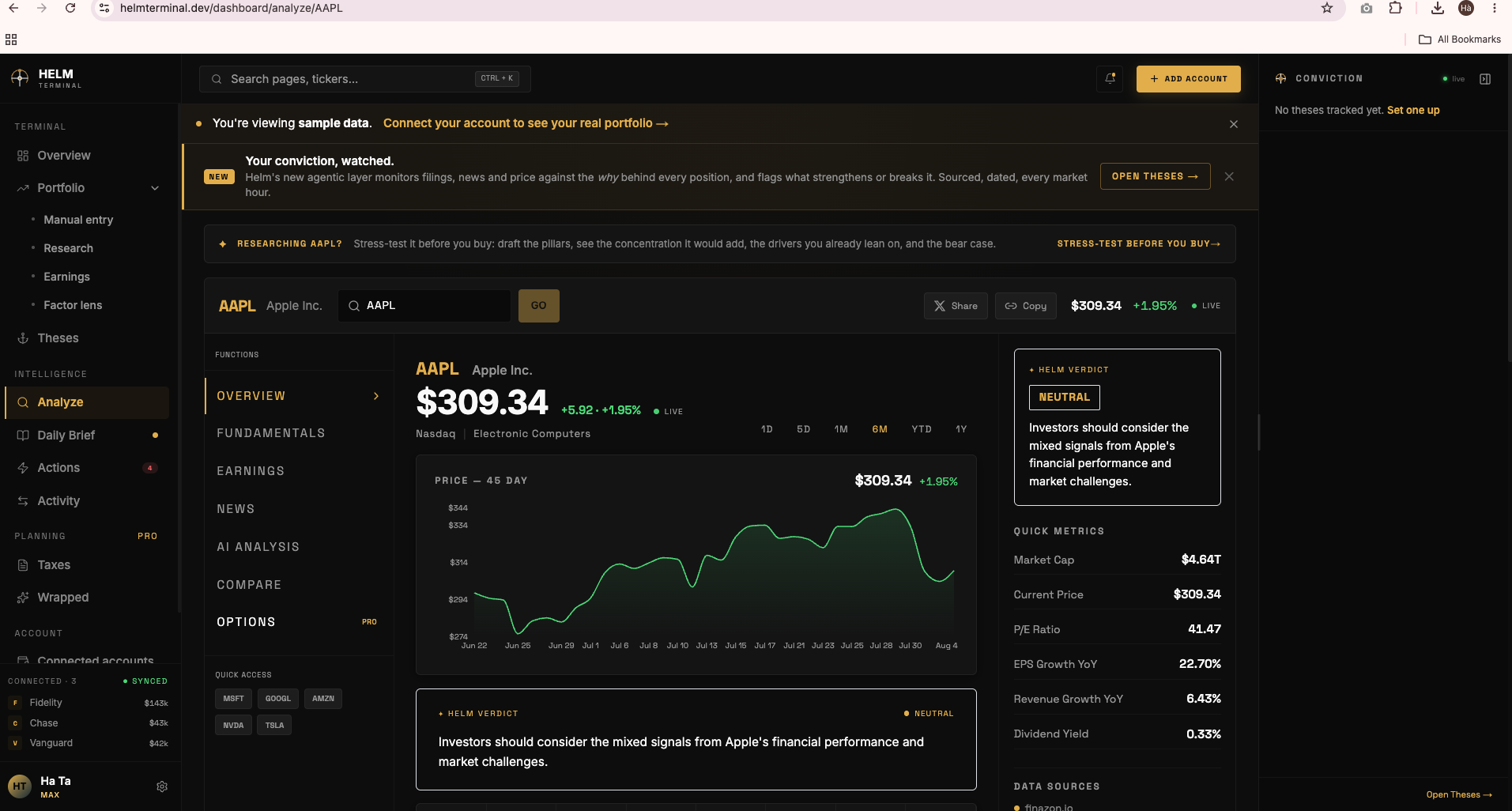1512x811 pixels.
Task: Open the Chrome three-dot menu
Action: [x=1494, y=8]
